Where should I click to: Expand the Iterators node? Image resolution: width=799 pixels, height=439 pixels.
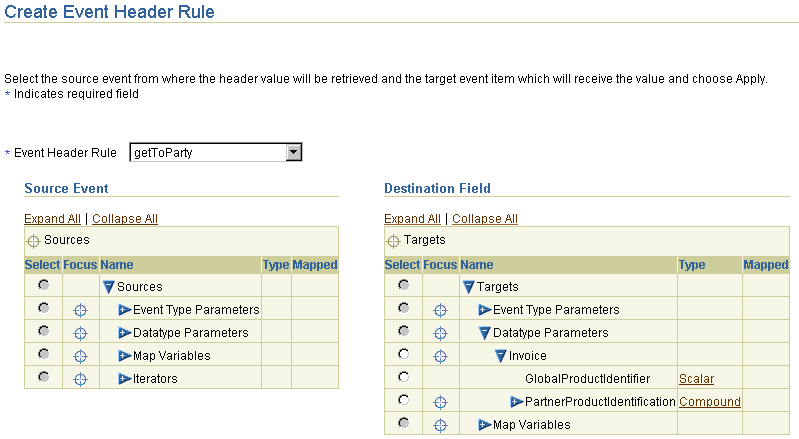click(x=125, y=378)
